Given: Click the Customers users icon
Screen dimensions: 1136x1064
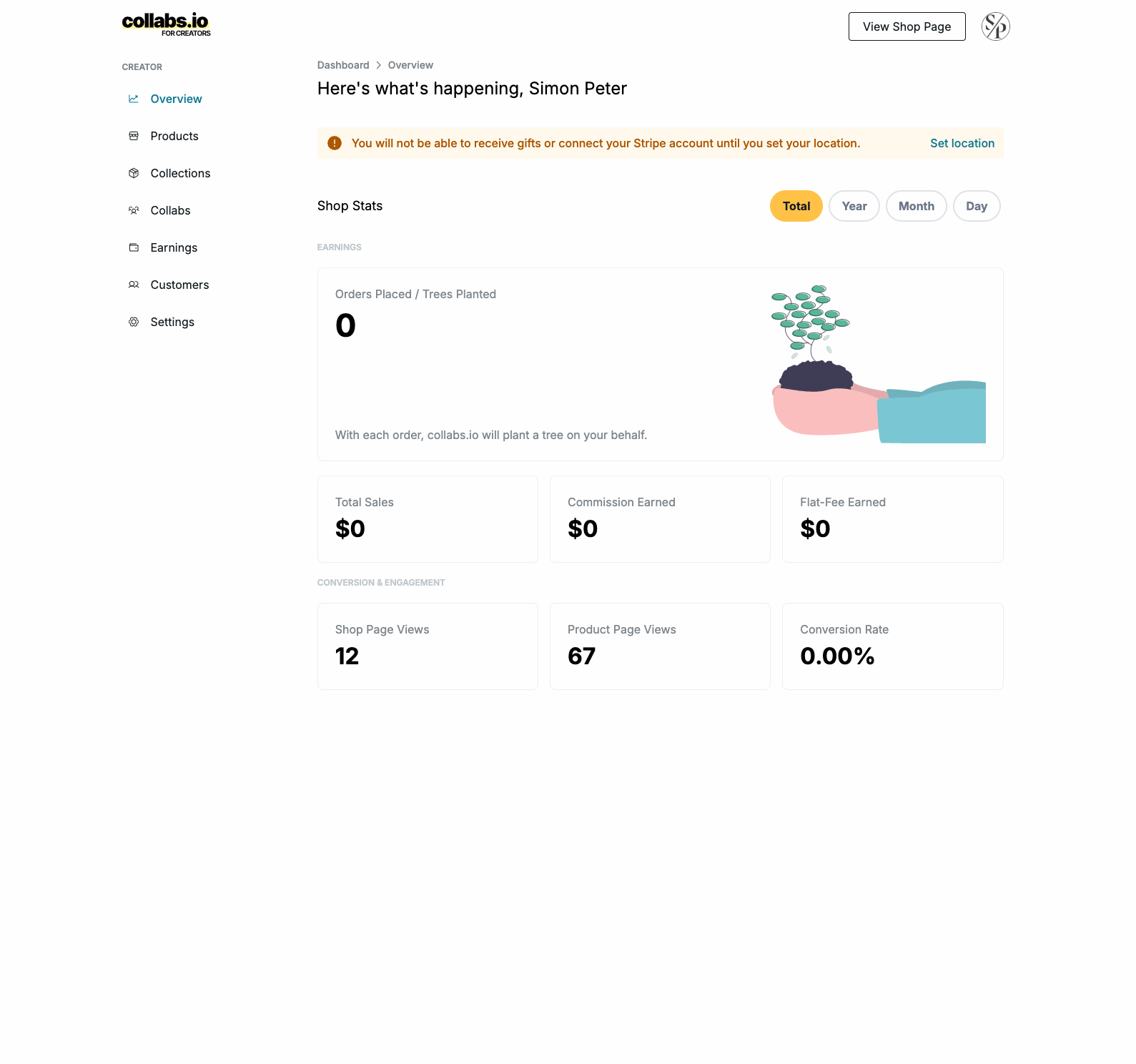Looking at the screenshot, I should (x=134, y=285).
